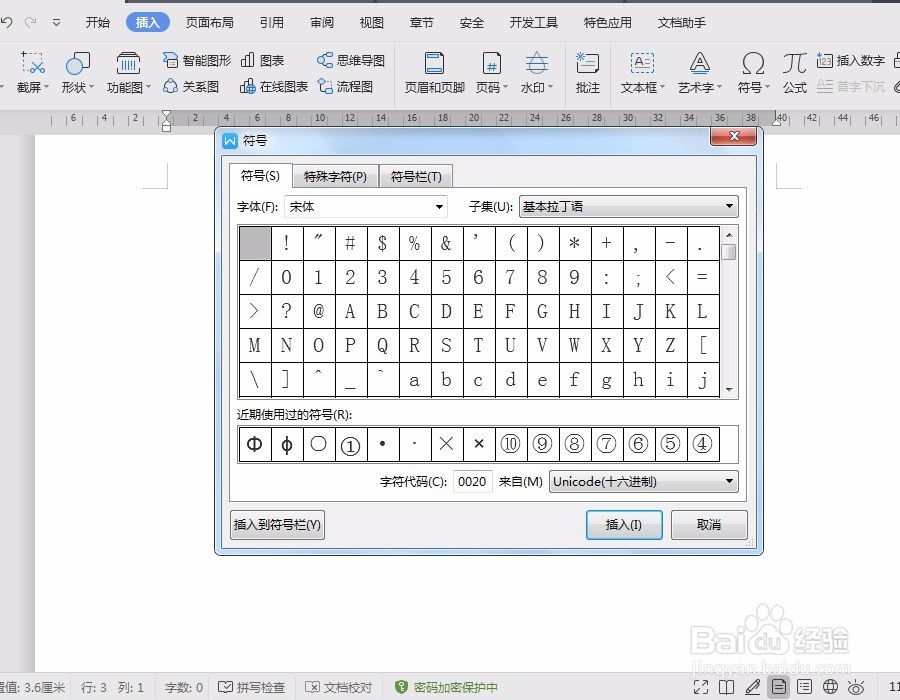
Task: Toggle 文档校对 document proofing in status bar
Action: coord(340,688)
